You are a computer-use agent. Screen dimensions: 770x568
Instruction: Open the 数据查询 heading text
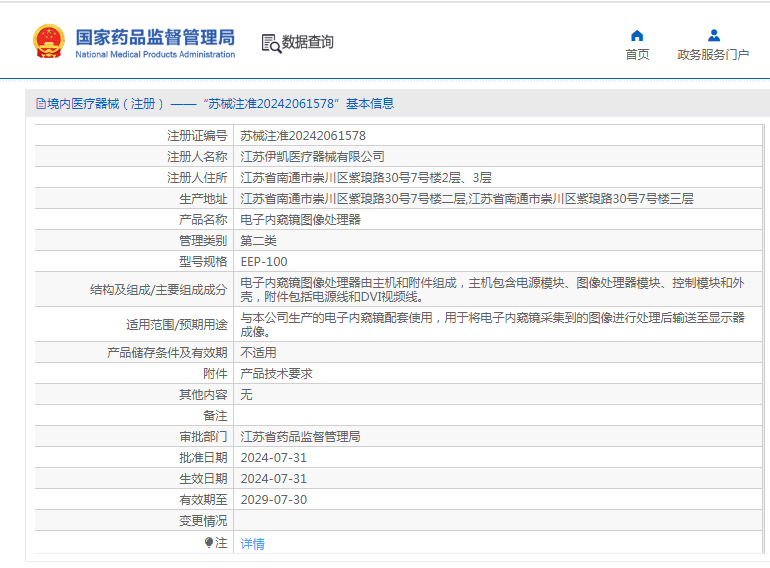(308, 42)
